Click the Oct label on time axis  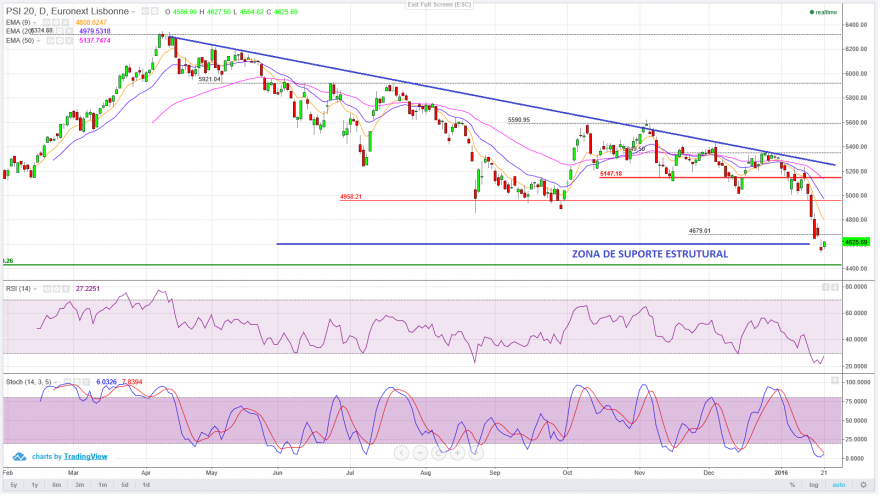click(567, 473)
